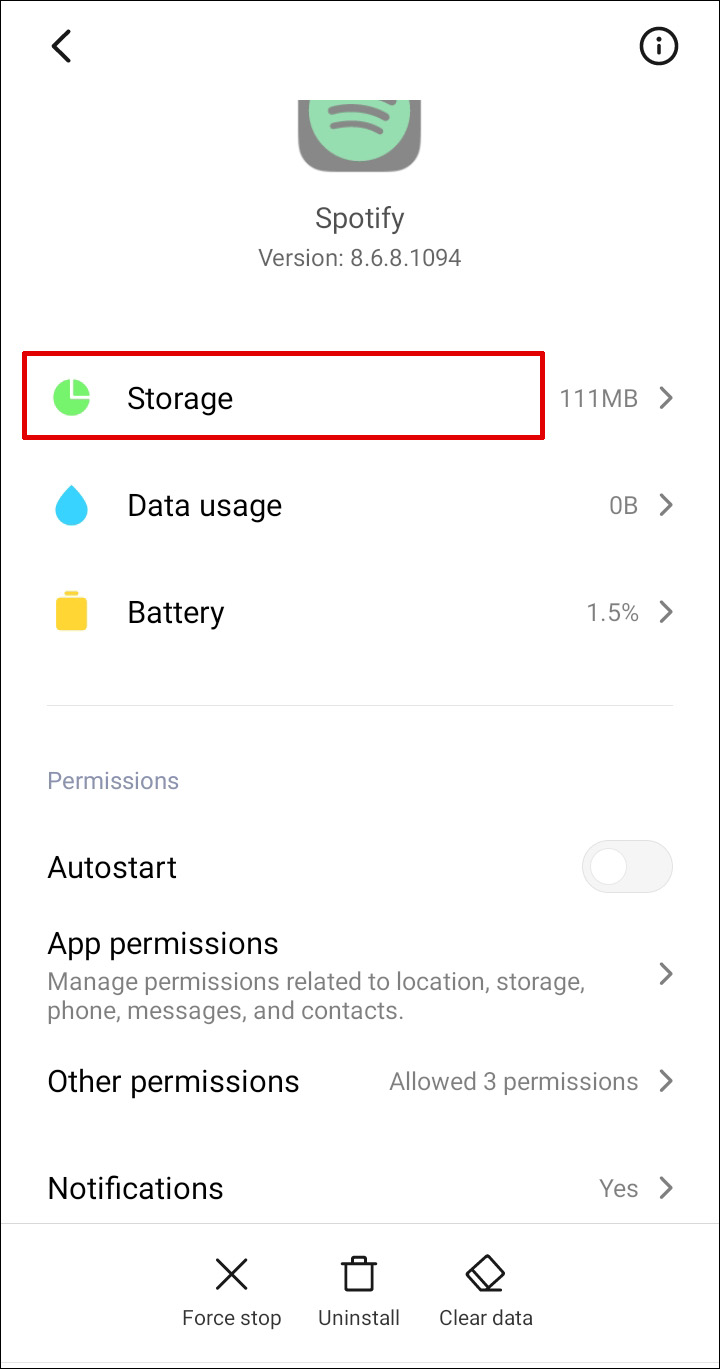Screen dimensions: 720x1369
Task: Open the Notifications menu entry
Action: (136, 1188)
